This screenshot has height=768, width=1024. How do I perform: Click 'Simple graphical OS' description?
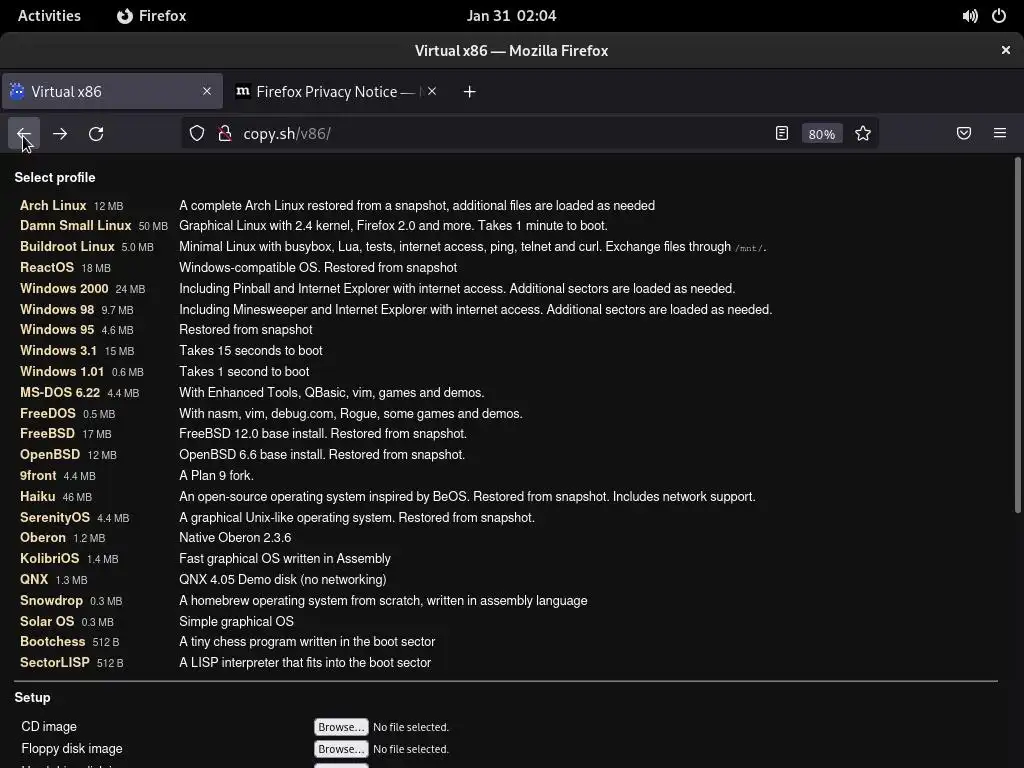(236, 621)
